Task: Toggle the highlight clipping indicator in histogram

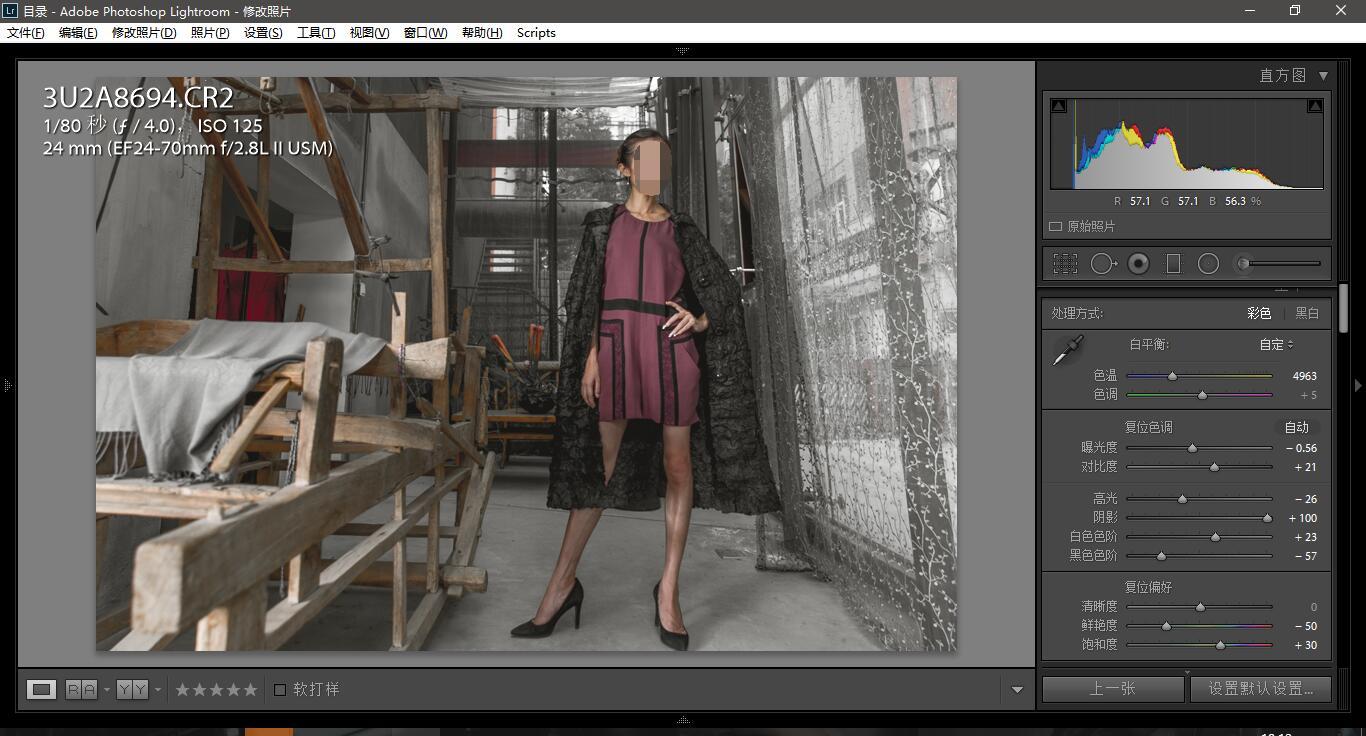Action: point(1315,106)
